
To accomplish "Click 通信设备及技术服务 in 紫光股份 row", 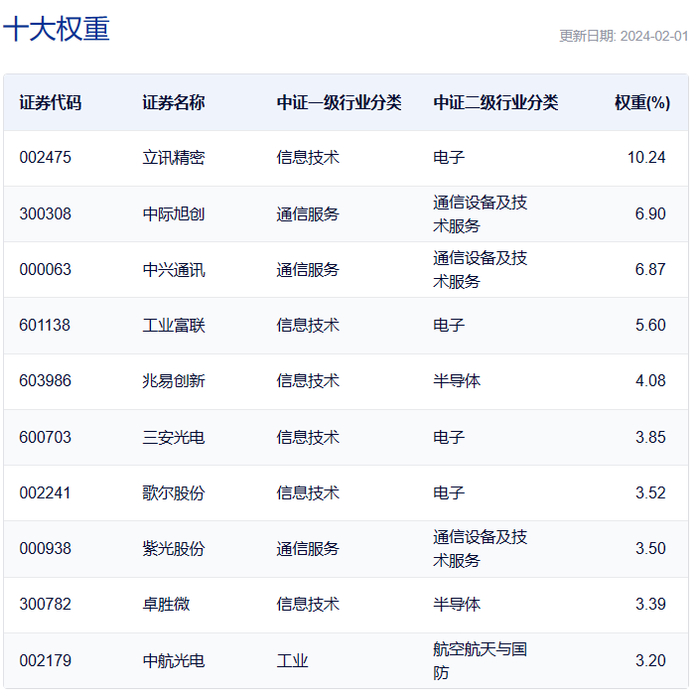I will click(480, 549).
